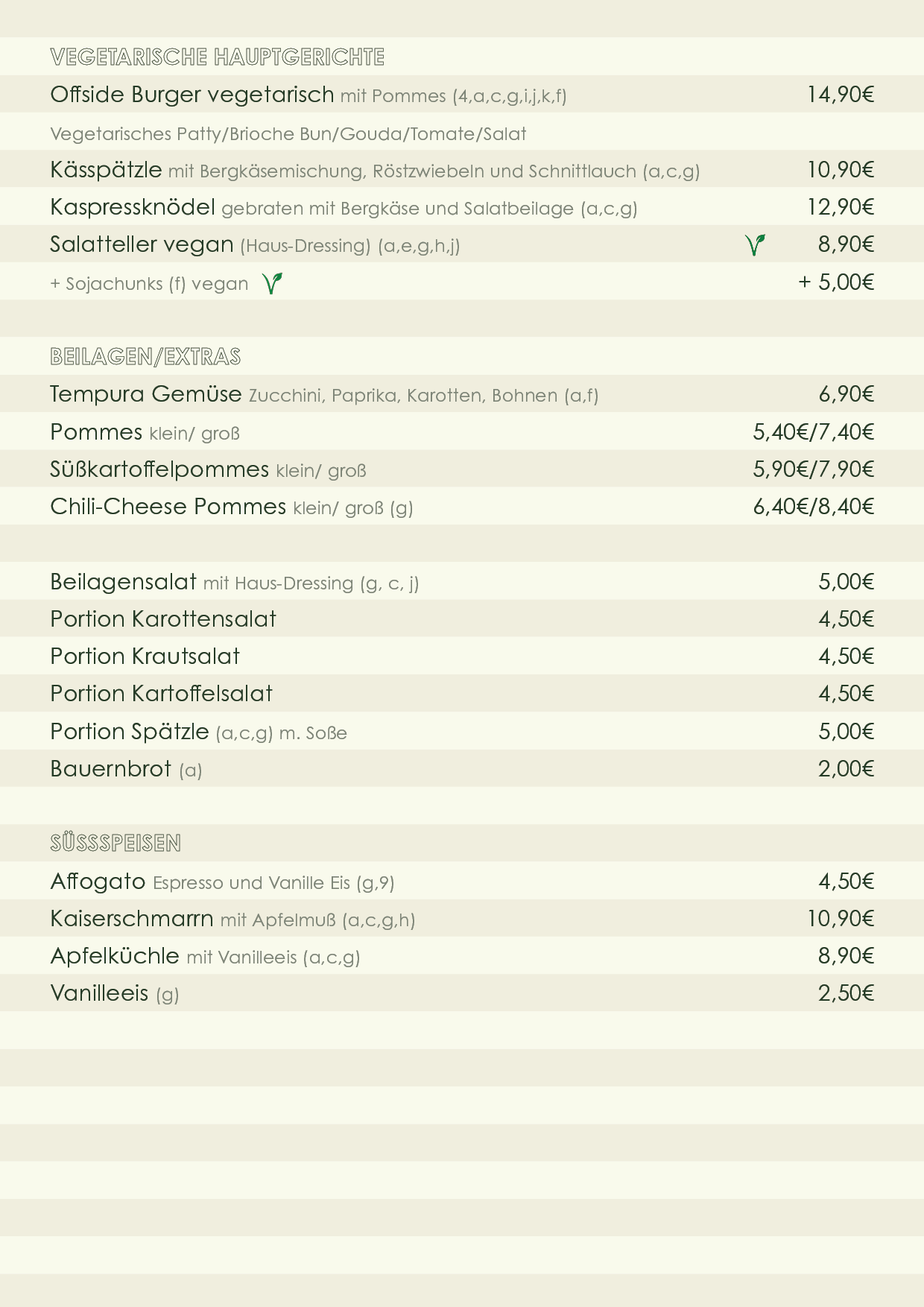Click the vegan leaf icon after Sojachunks

(273, 283)
